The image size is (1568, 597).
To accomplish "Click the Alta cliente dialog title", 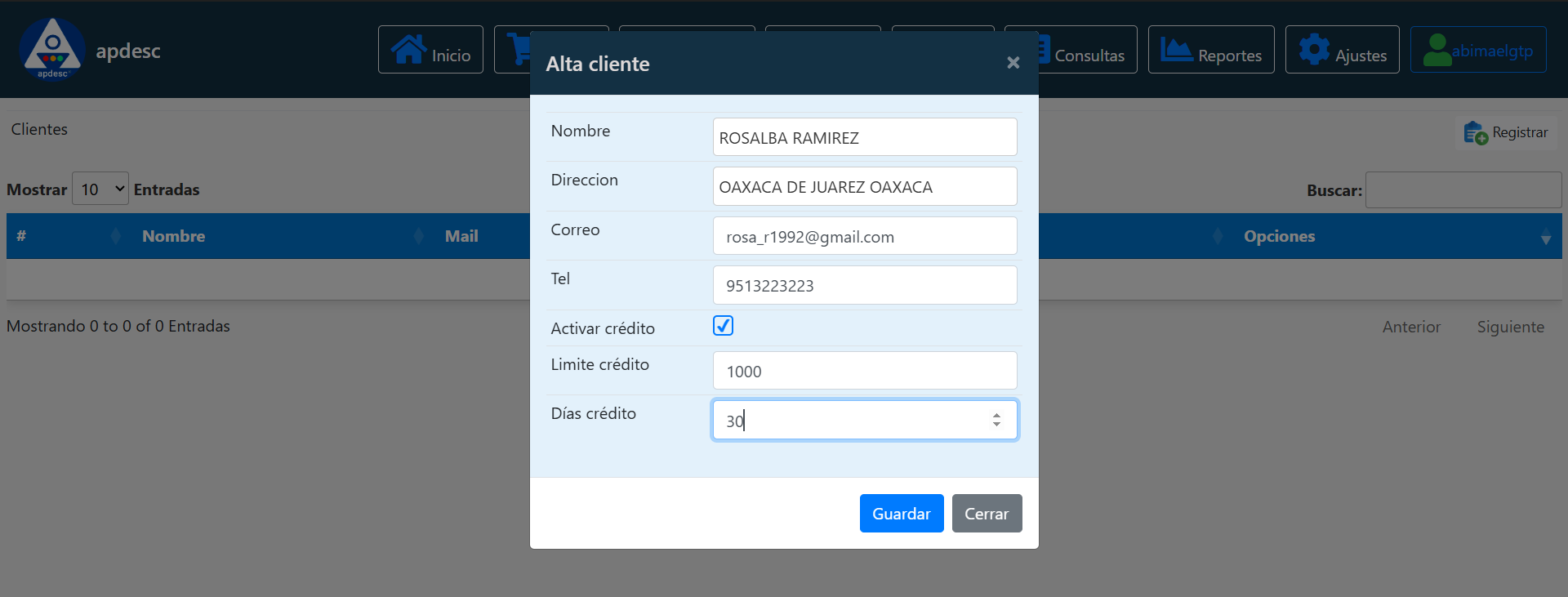I will [x=598, y=64].
